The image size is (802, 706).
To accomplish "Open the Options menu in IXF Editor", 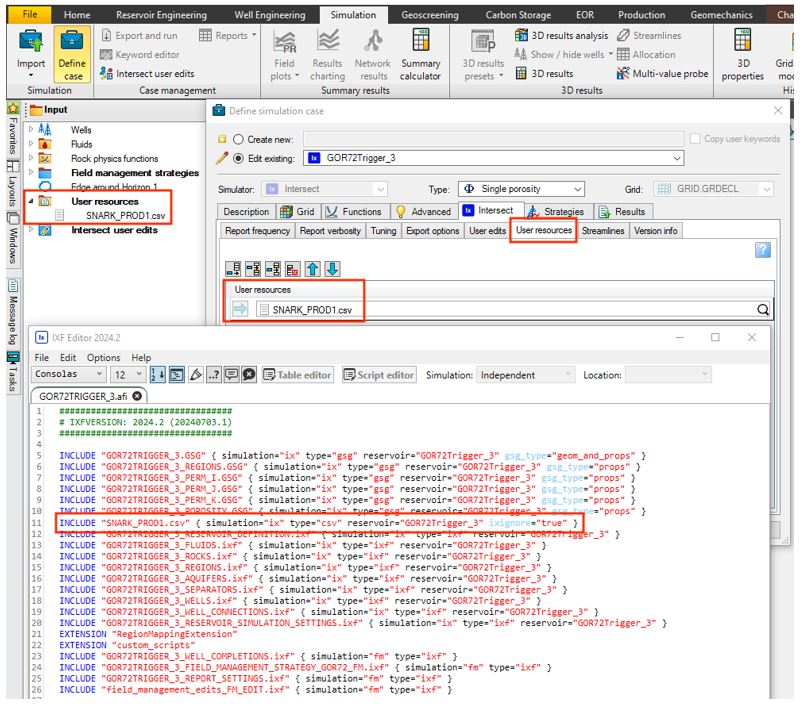I will [103, 358].
